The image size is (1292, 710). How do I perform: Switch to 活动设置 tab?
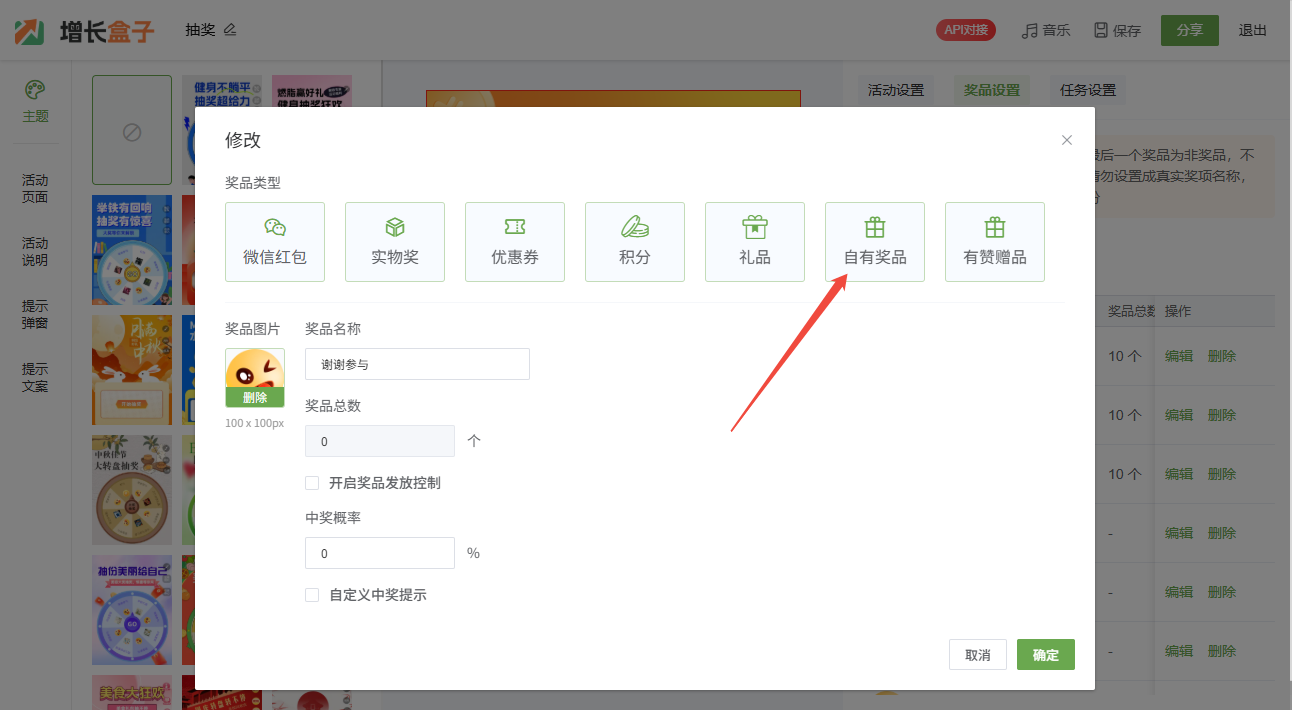[896, 90]
